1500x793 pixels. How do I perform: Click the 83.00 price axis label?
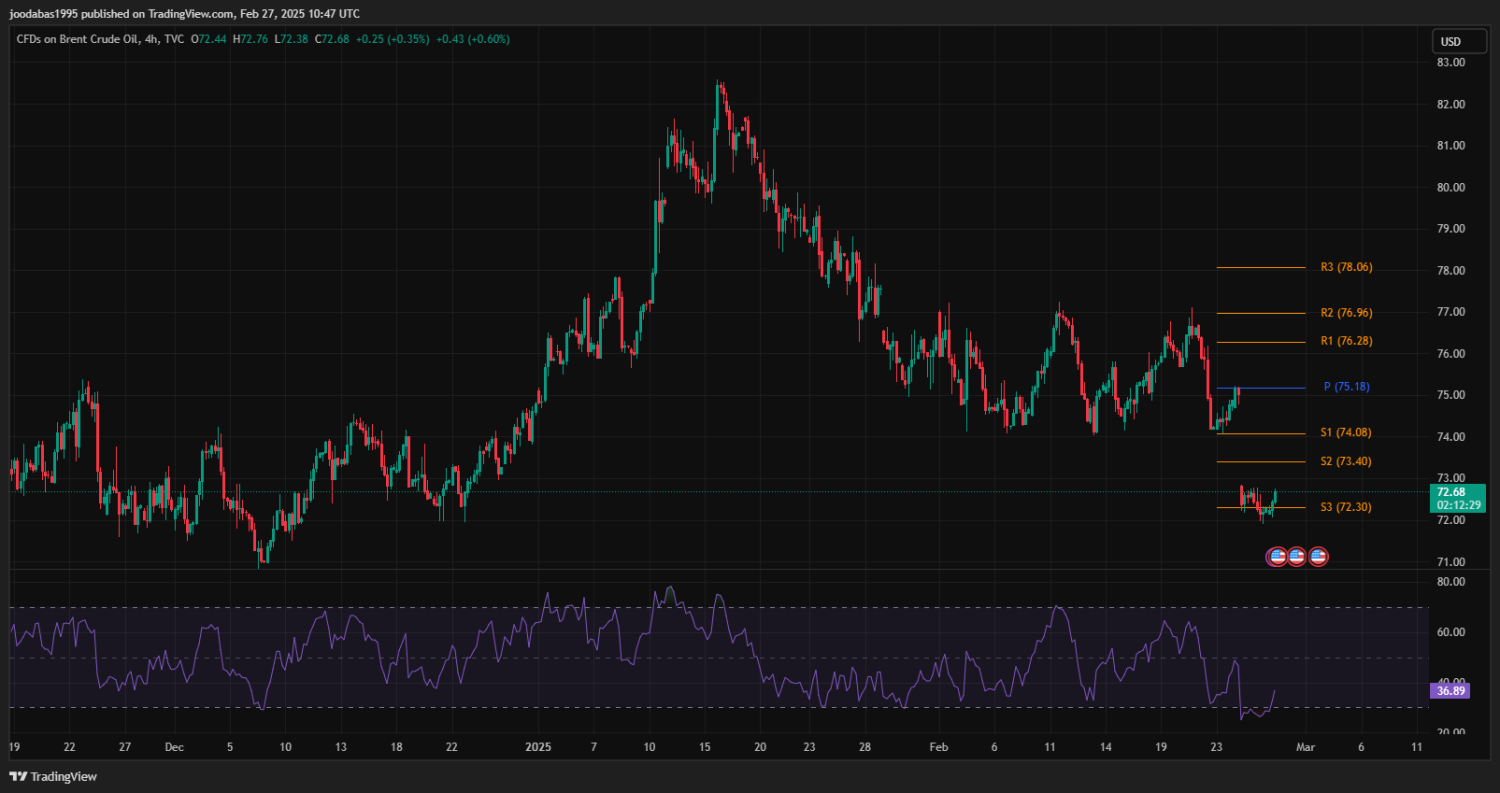pyautogui.click(x=1450, y=62)
